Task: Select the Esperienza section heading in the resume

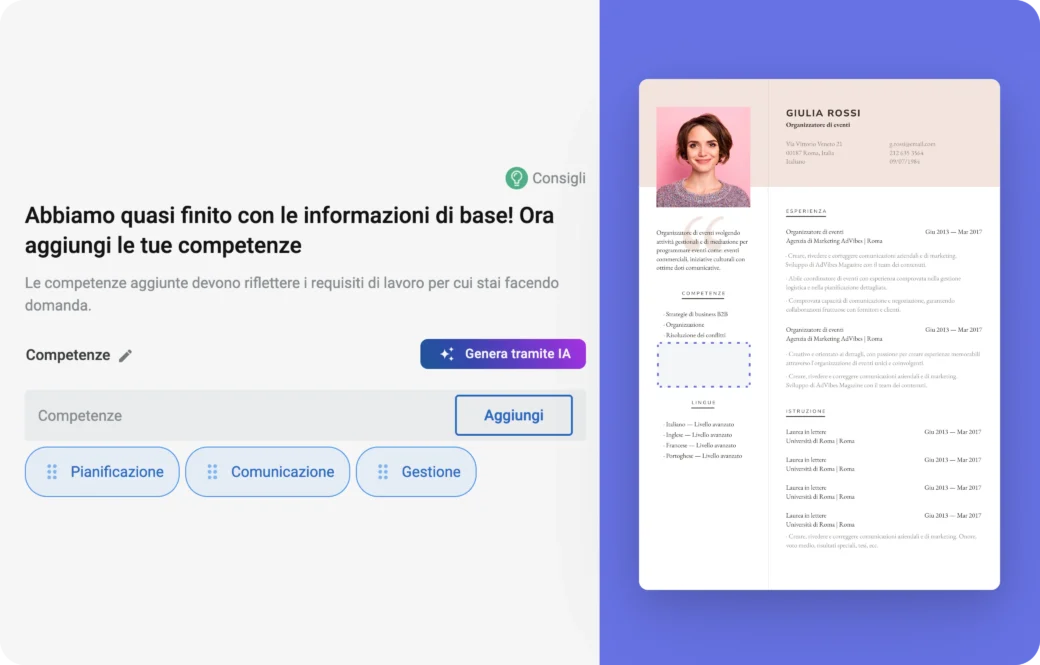Action: coord(806,212)
